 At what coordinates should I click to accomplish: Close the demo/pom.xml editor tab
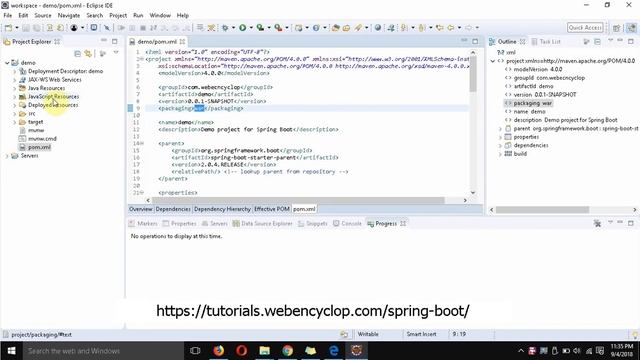coord(182,42)
